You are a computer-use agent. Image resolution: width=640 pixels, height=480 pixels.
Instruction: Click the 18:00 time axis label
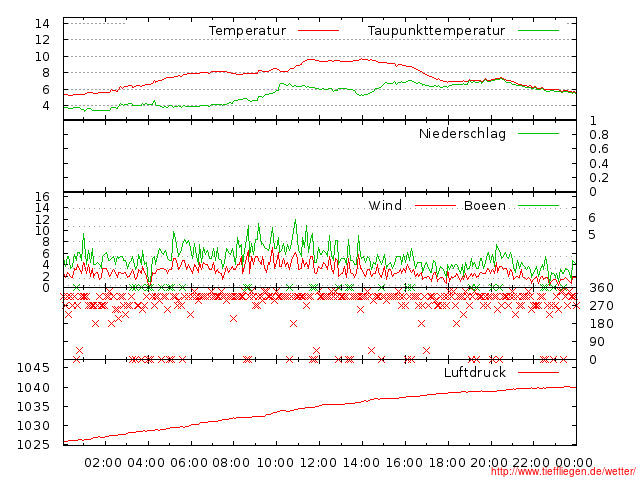(x=447, y=463)
